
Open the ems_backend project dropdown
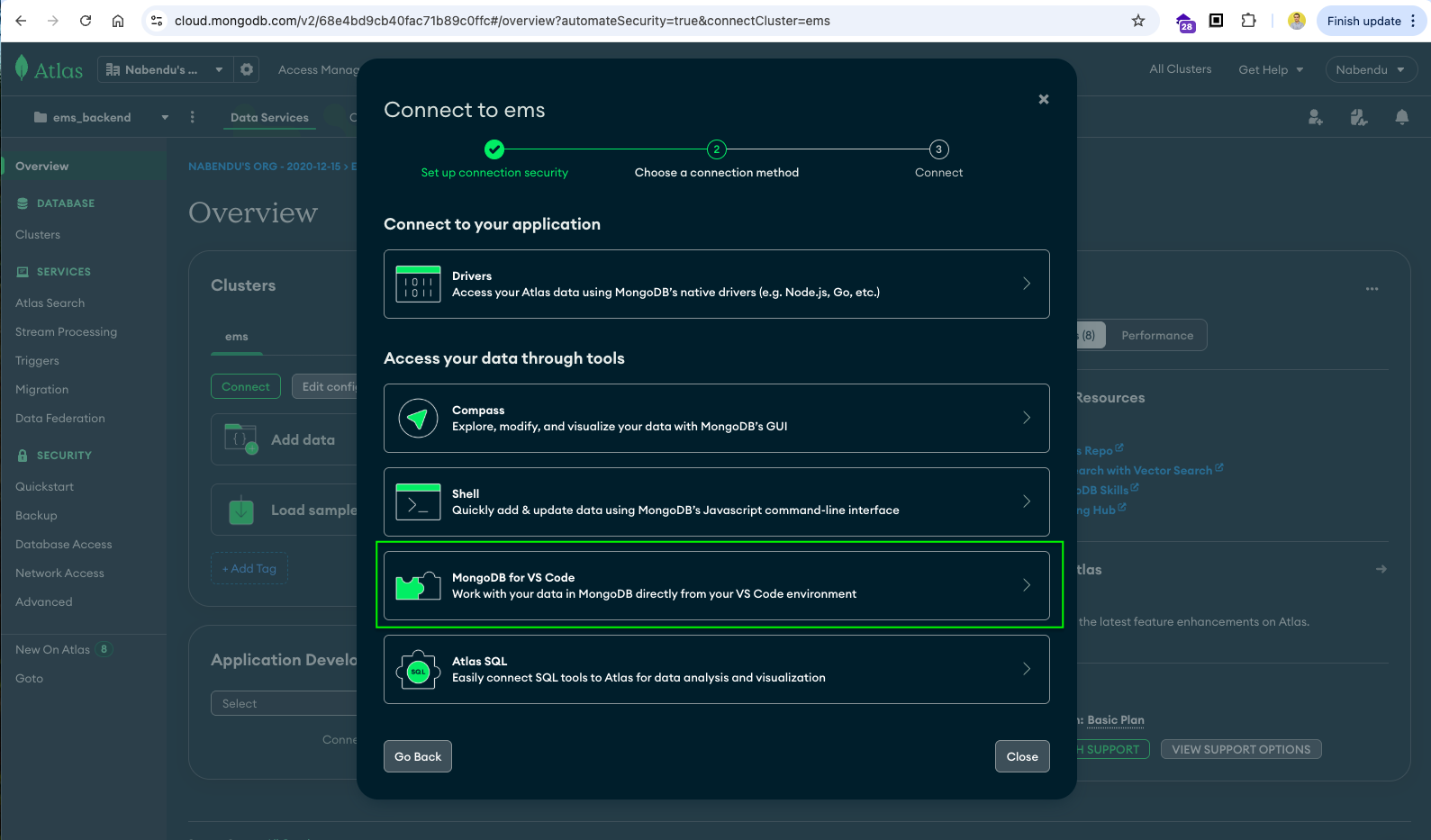click(101, 117)
